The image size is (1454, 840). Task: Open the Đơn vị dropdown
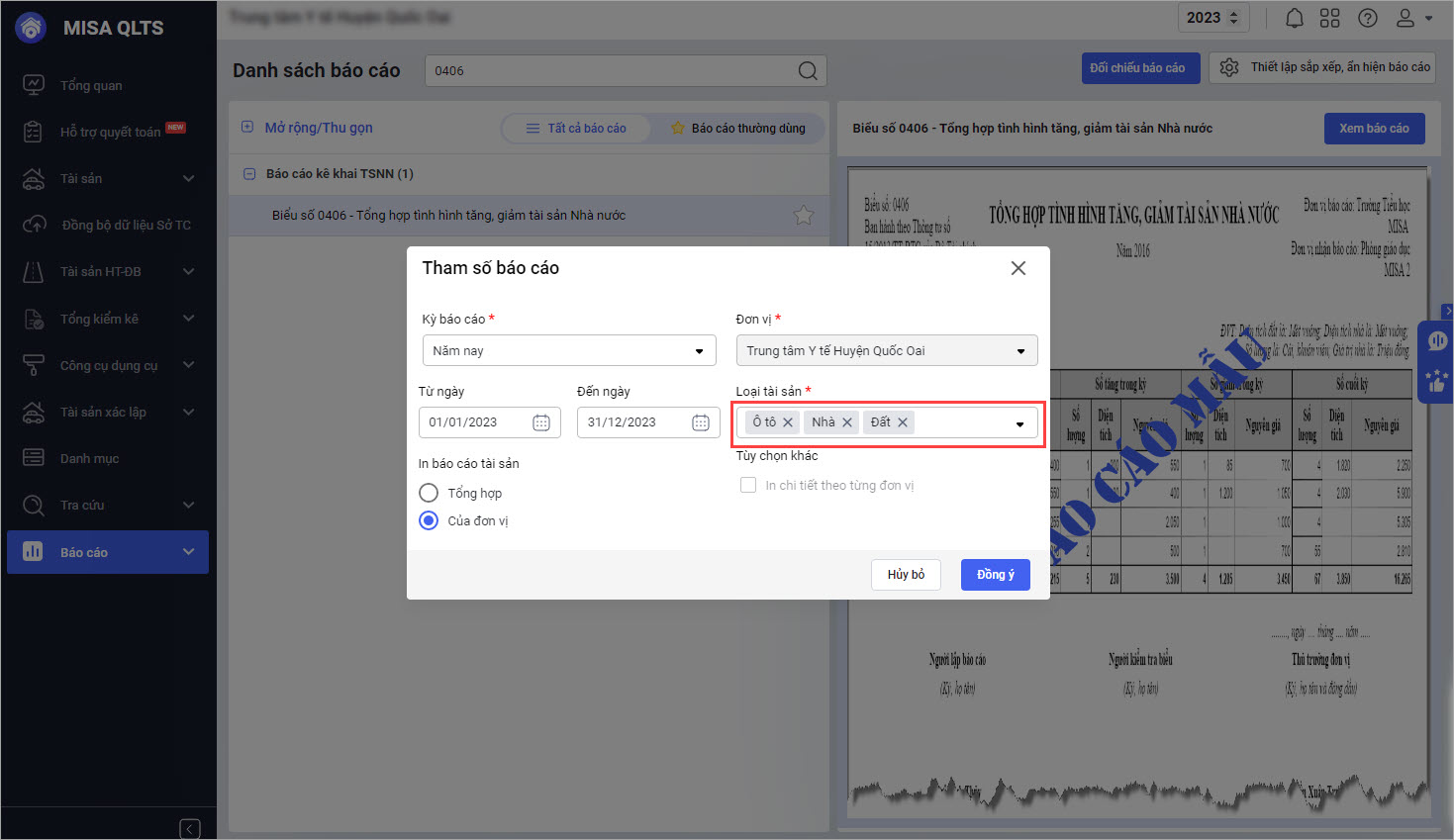[x=887, y=350]
